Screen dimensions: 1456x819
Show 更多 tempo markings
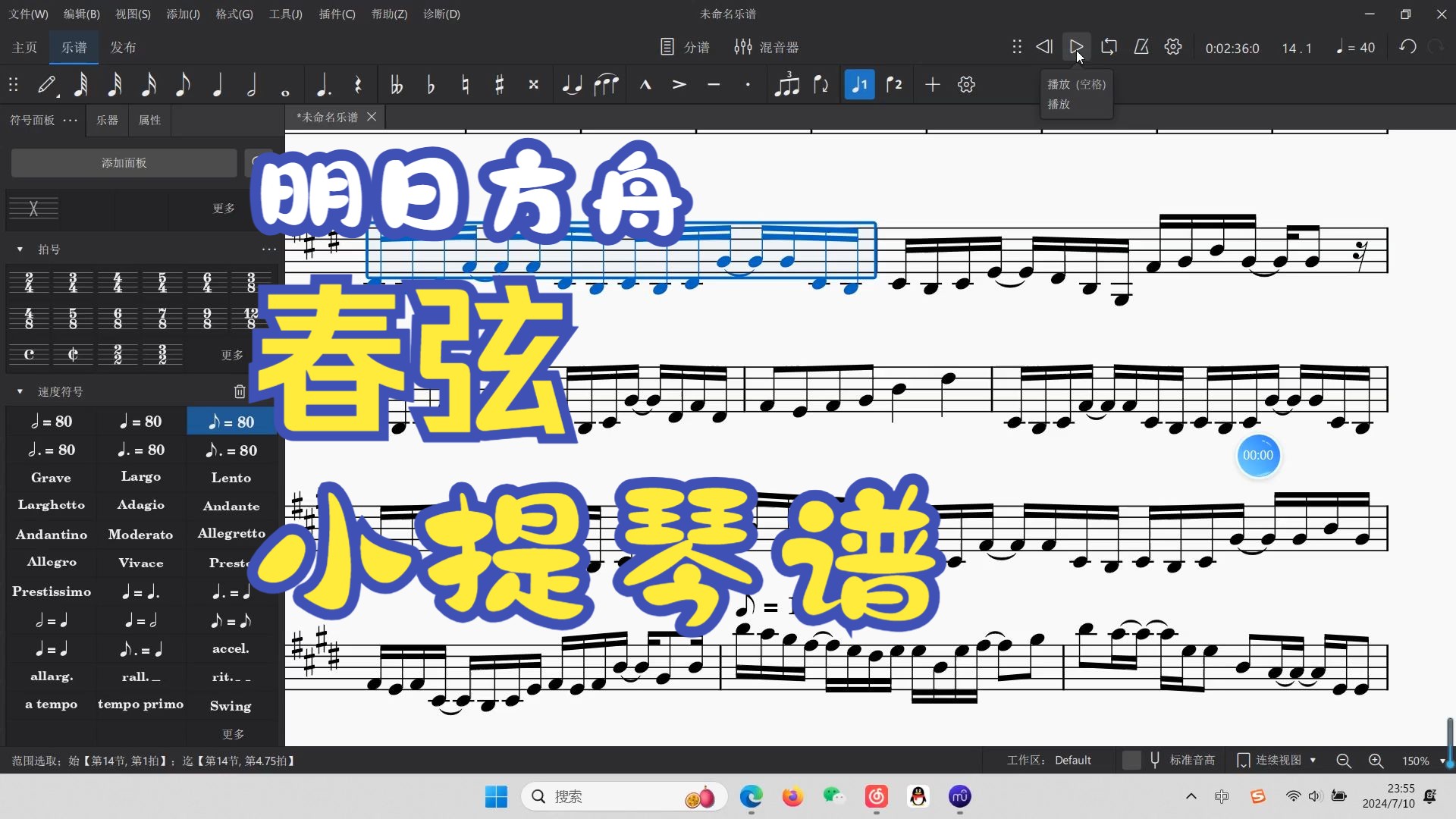point(233,734)
